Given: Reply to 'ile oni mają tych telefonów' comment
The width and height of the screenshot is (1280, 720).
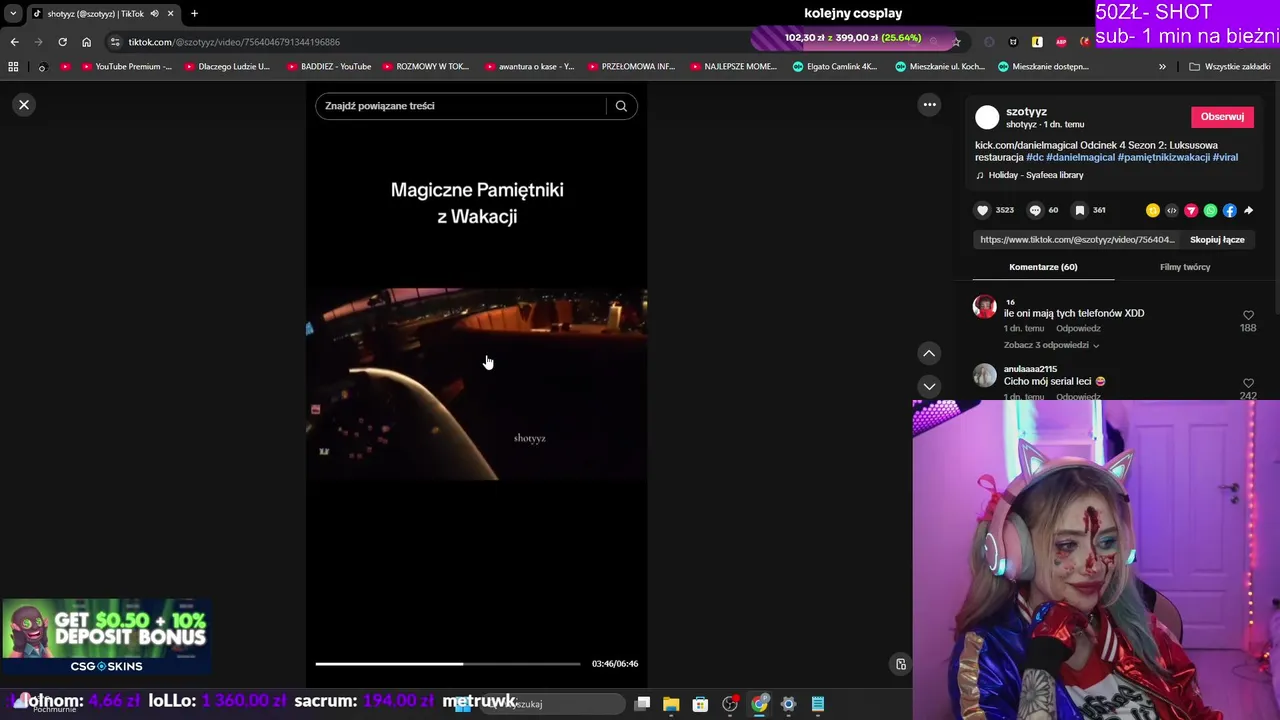Looking at the screenshot, I should point(1078,328).
